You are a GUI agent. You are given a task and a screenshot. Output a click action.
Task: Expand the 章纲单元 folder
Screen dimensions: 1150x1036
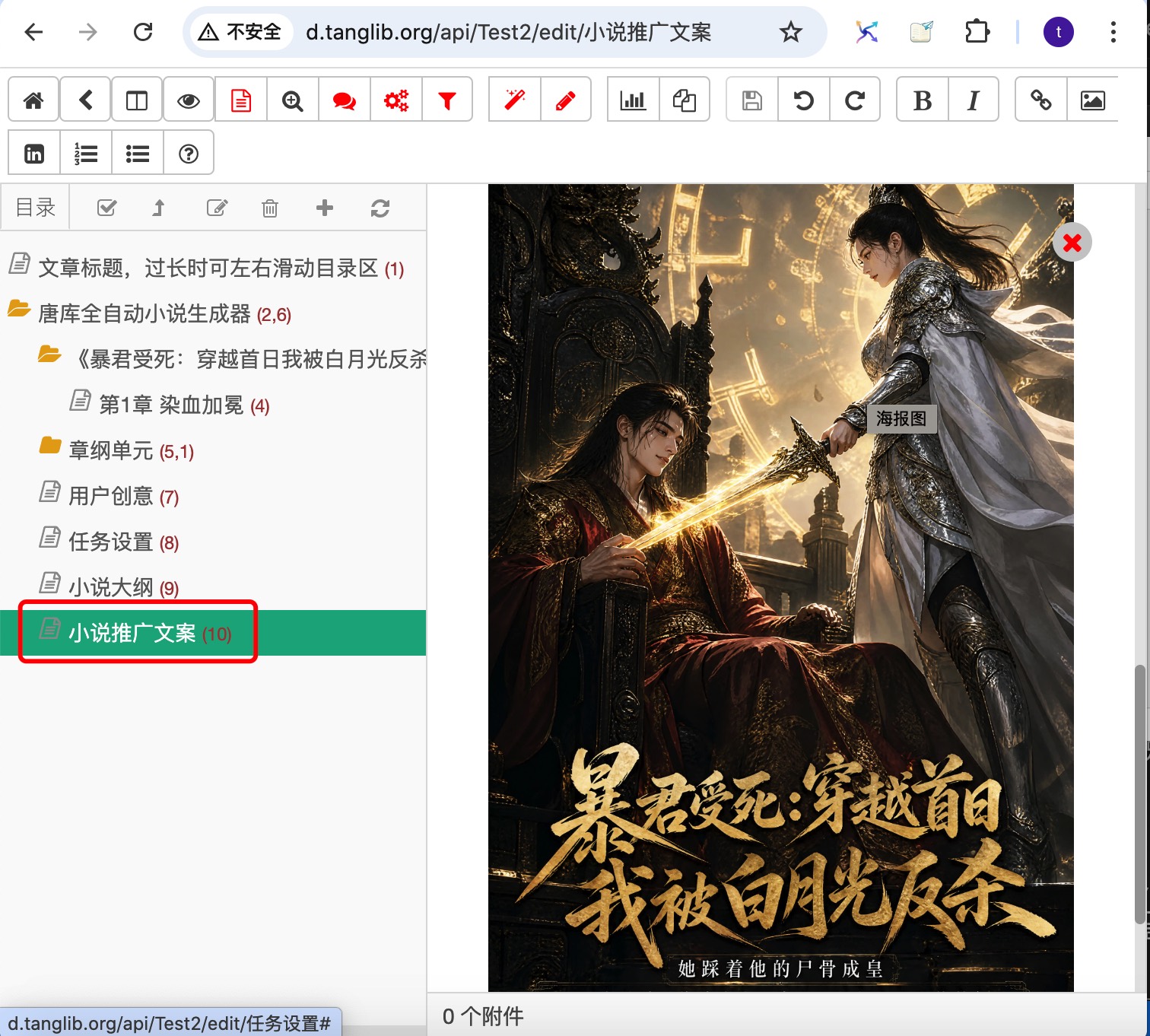click(x=50, y=446)
